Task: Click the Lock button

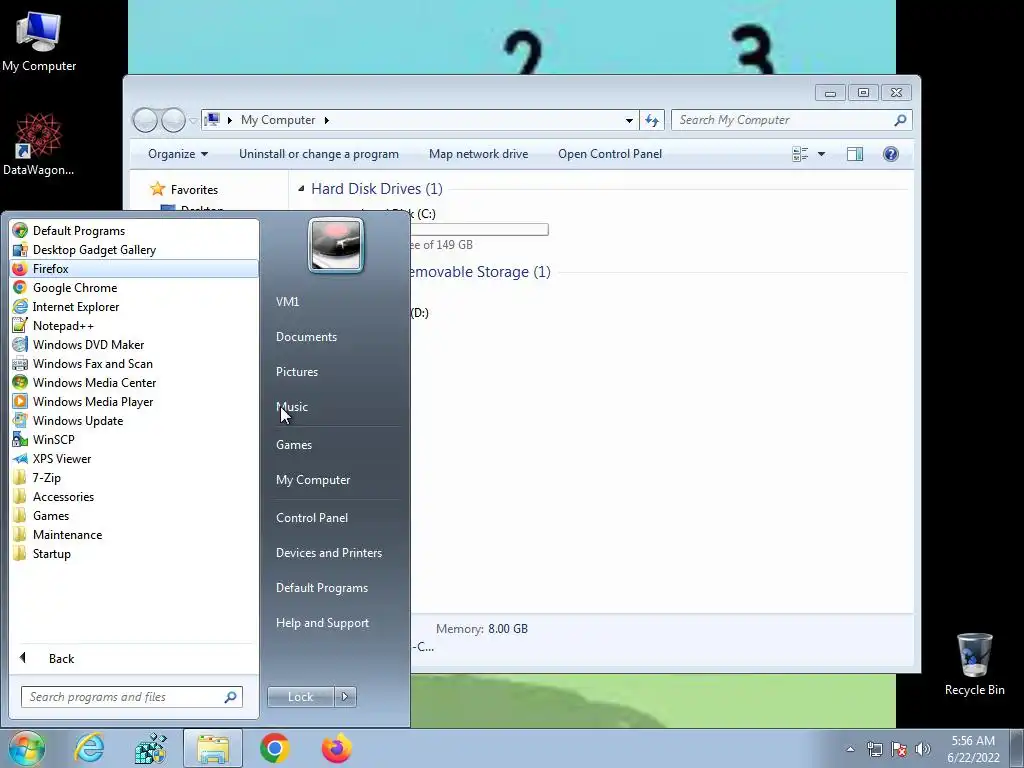Action: 300,697
